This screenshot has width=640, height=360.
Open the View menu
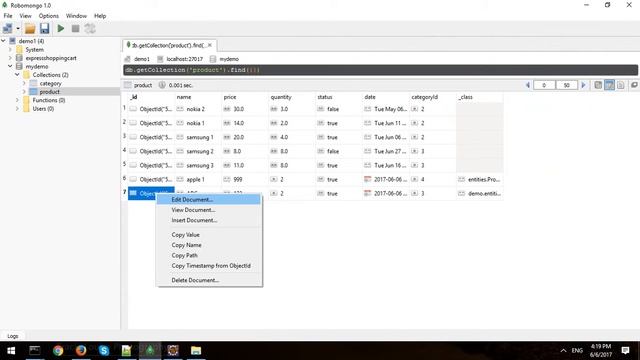coord(25,16)
